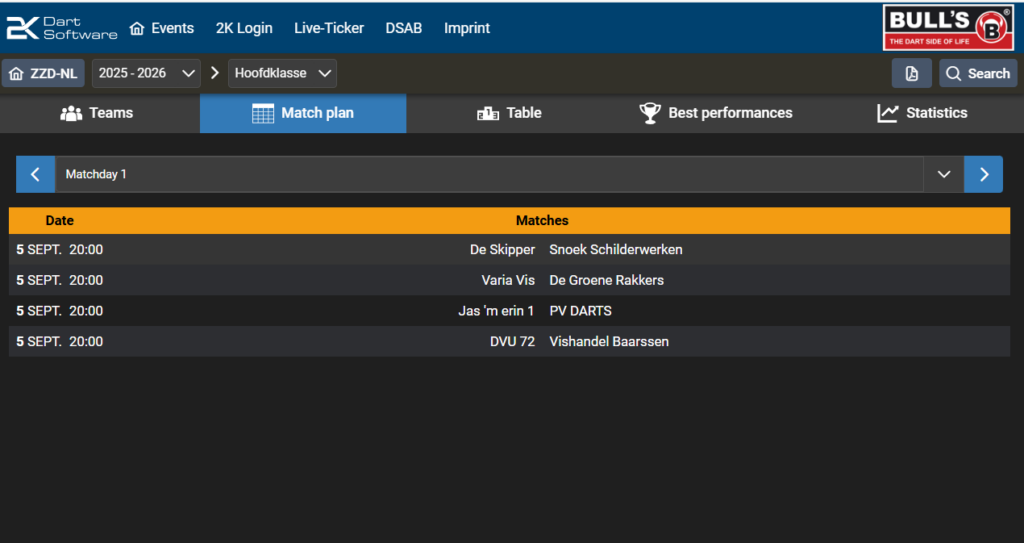Expand the 2025 - 2026 season dropdown

pos(146,73)
